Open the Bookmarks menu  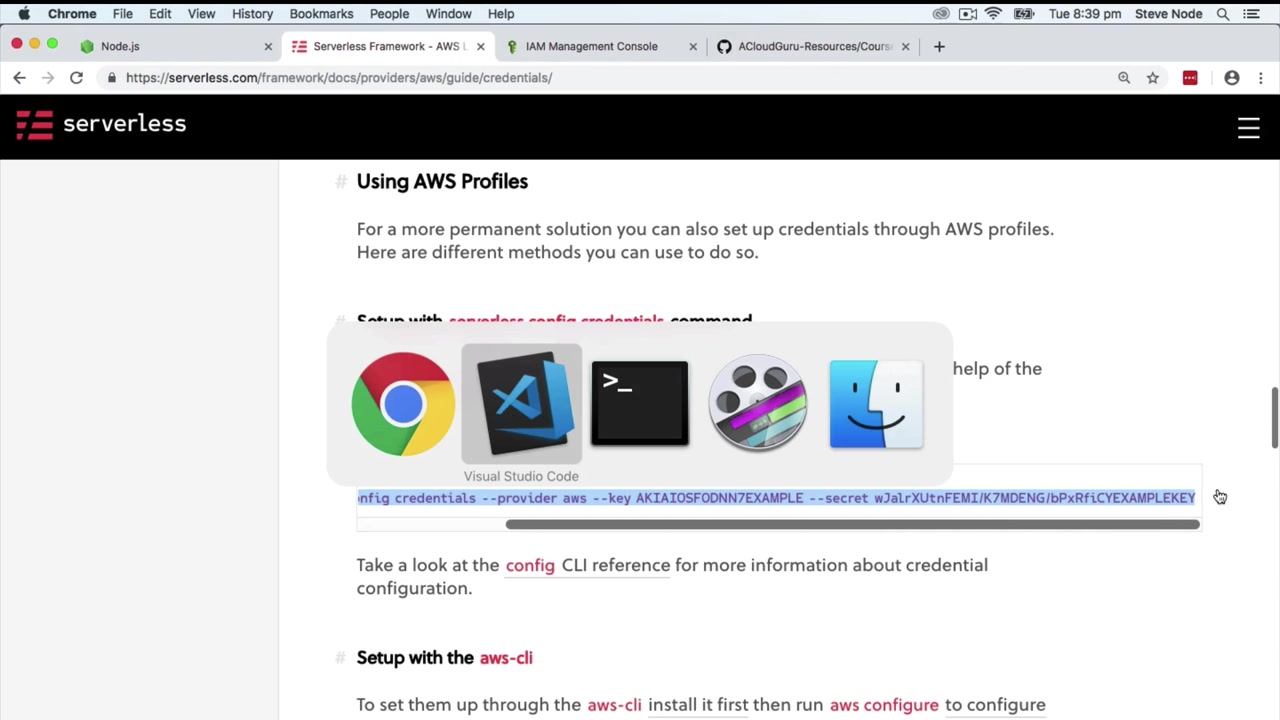click(x=321, y=14)
